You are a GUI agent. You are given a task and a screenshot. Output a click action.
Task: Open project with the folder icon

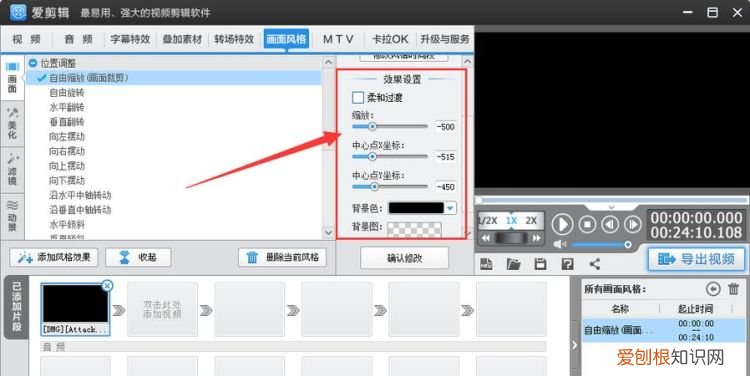(513, 264)
